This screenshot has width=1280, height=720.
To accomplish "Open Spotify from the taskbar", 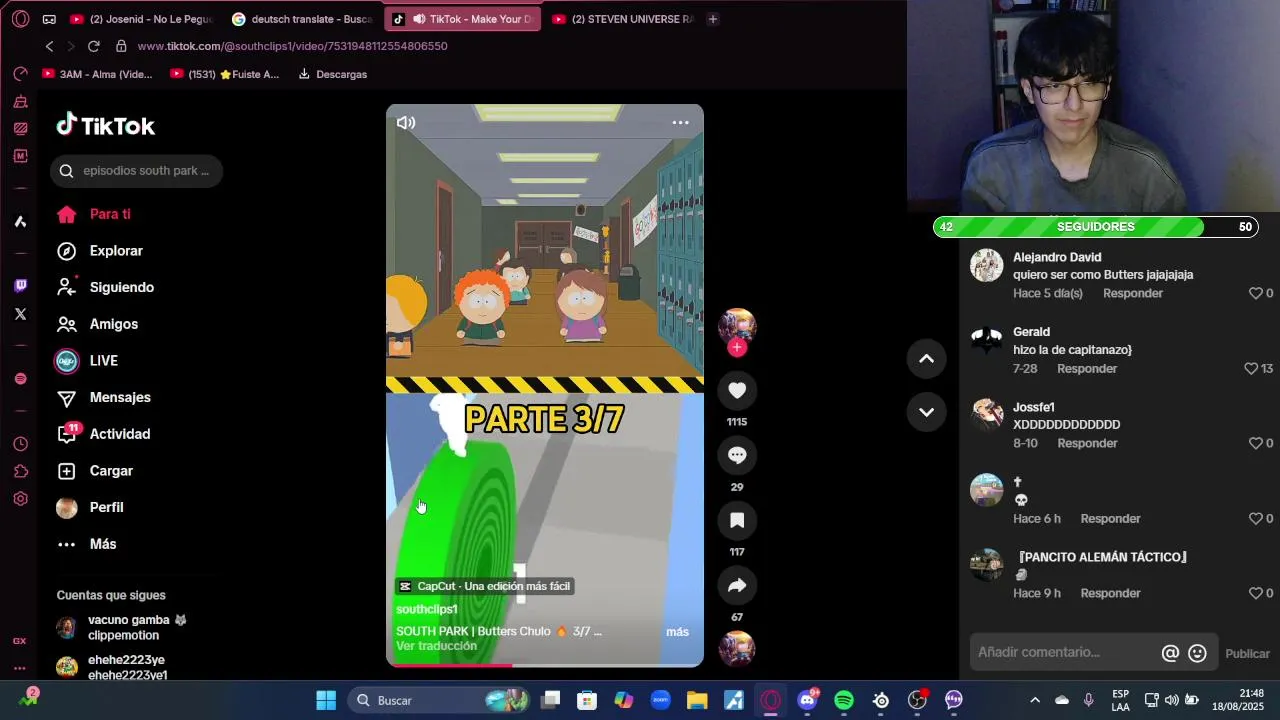I will (843, 700).
